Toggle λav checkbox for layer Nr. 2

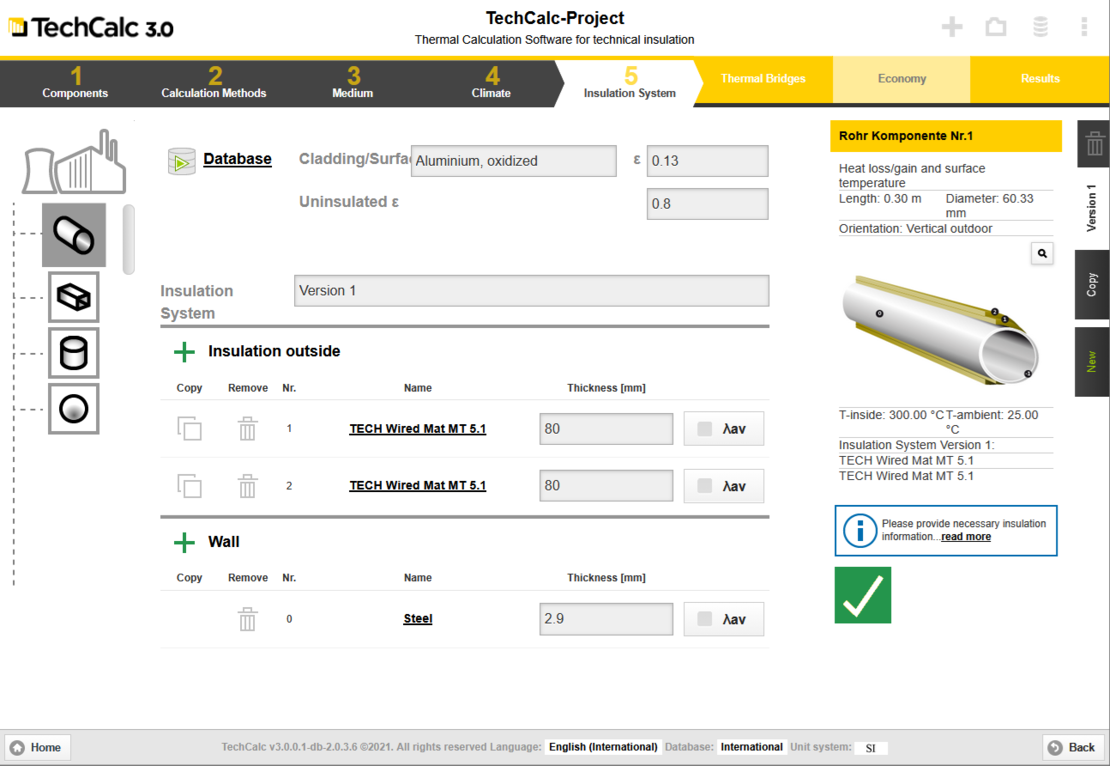pos(704,486)
